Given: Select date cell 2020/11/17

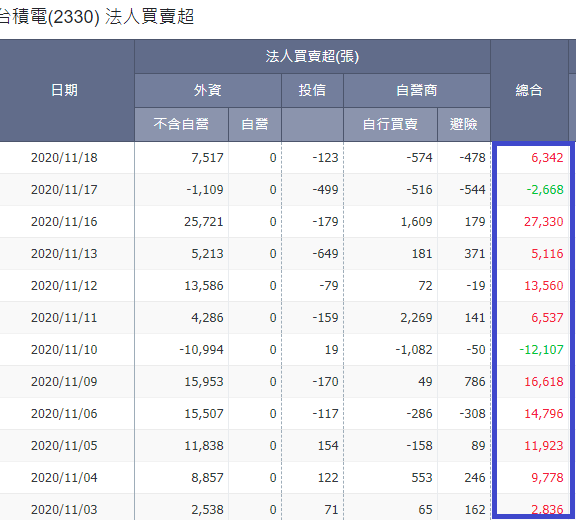Looking at the screenshot, I should click(64, 190).
